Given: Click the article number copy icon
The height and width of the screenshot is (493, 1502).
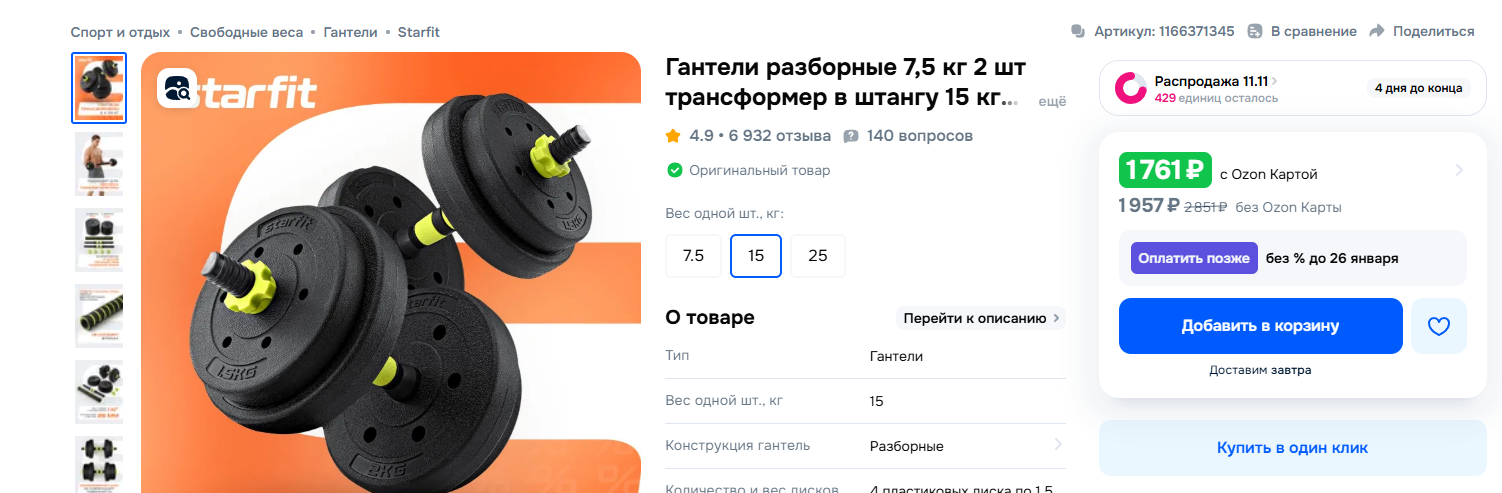Looking at the screenshot, I should coord(1078,31).
